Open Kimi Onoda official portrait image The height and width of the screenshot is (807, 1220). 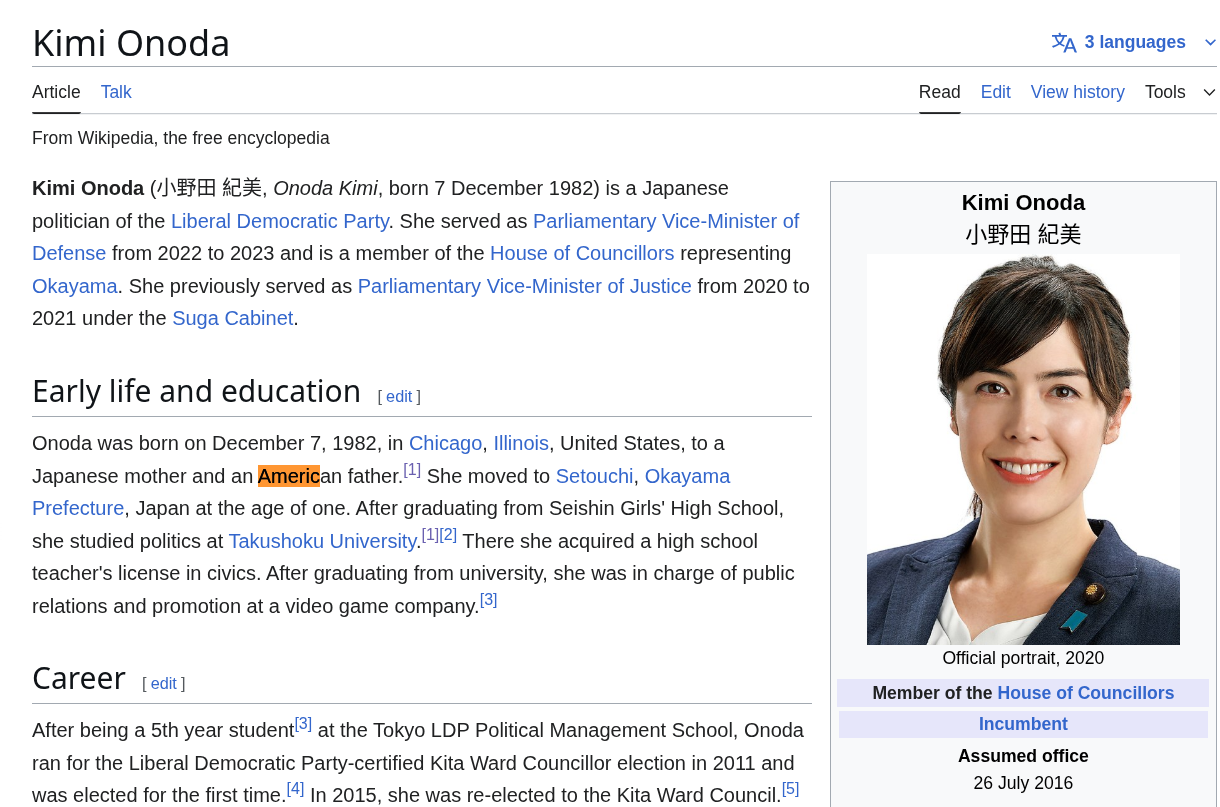(1023, 449)
